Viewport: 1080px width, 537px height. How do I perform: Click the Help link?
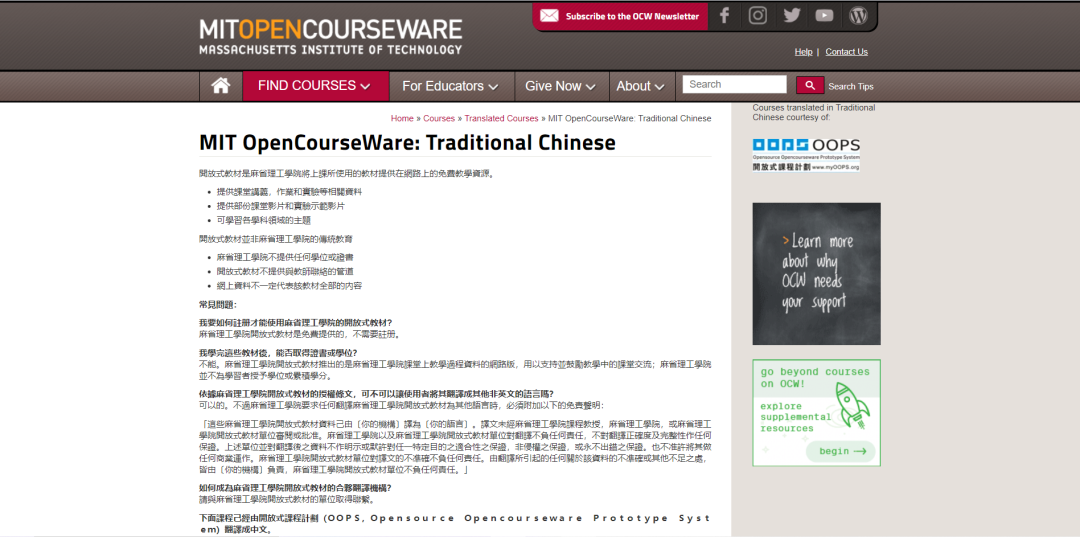click(803, 52)
